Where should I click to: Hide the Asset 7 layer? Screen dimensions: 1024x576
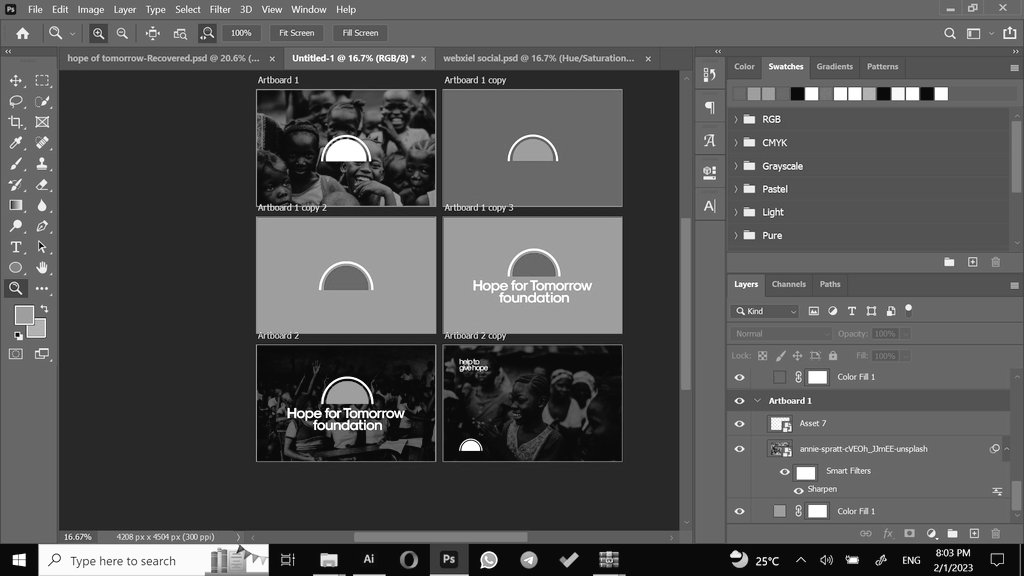(739, 424)
